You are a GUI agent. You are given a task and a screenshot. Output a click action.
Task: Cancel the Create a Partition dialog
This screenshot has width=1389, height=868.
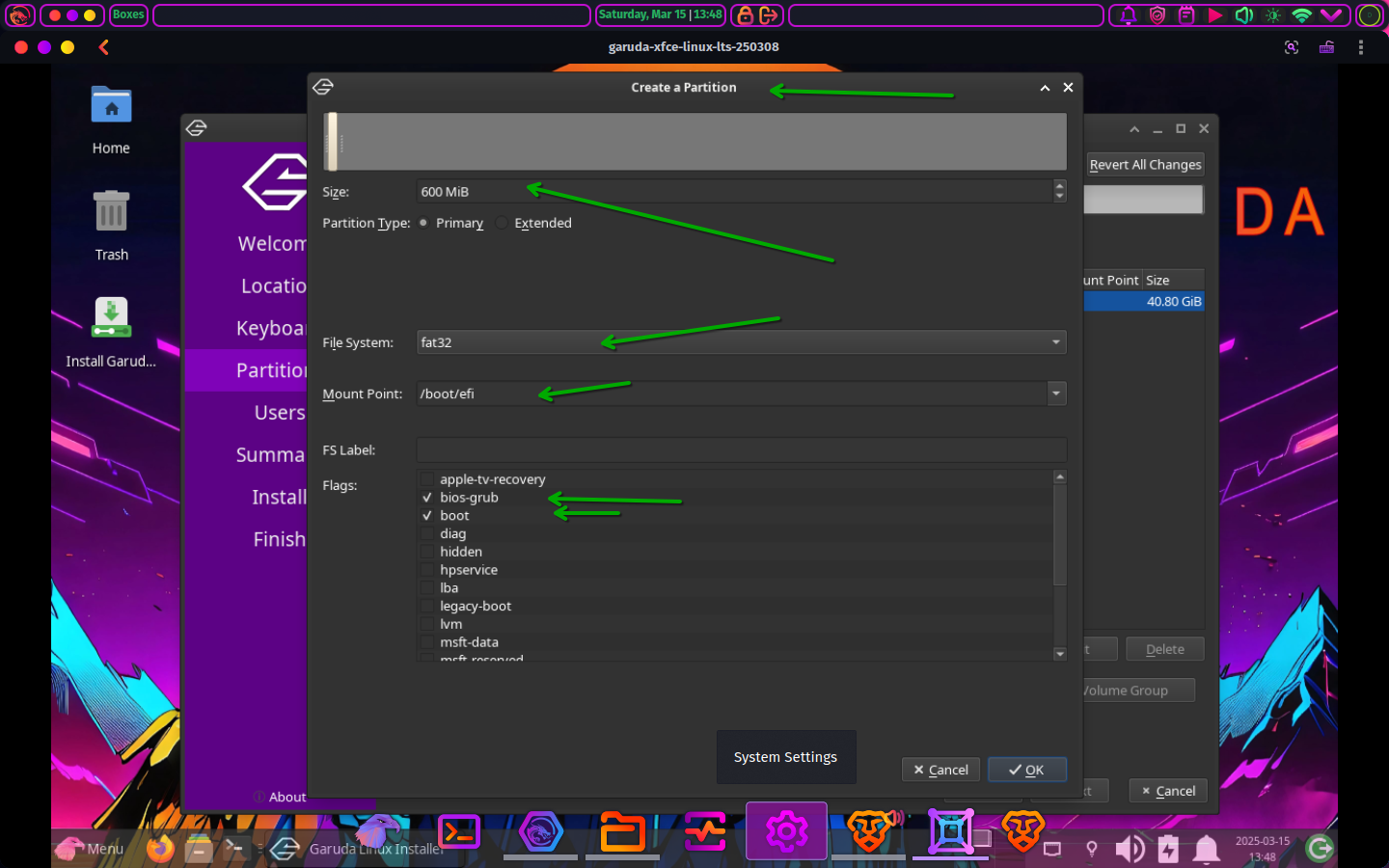click(940, 770)
